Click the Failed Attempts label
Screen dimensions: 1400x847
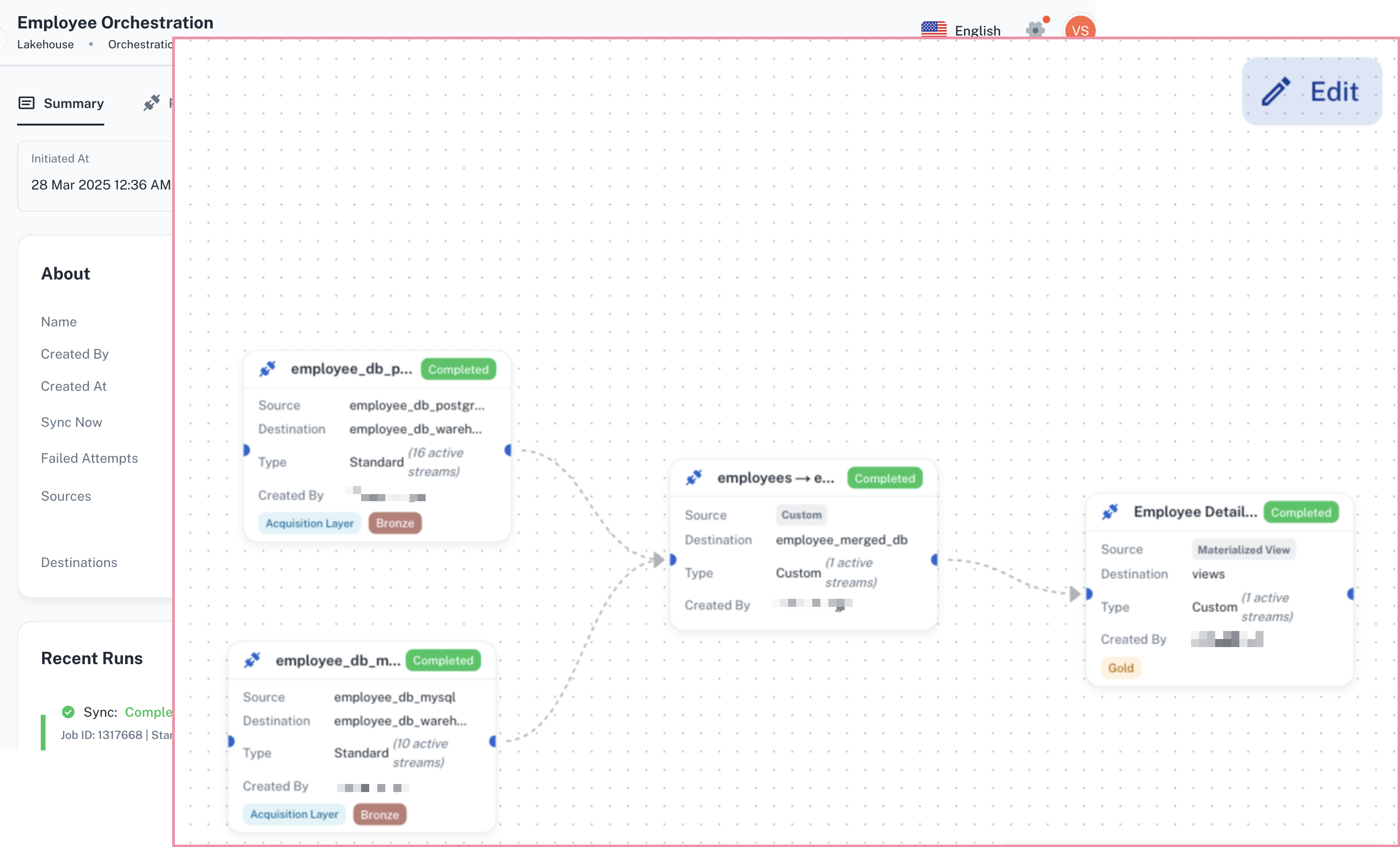tap(89, 458)
